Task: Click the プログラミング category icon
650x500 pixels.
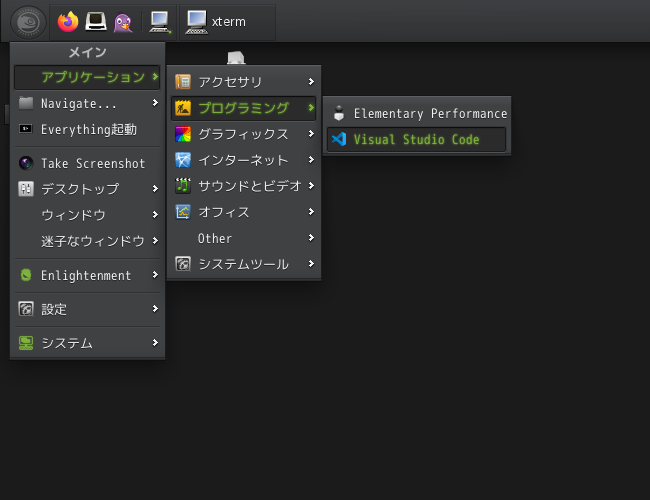Action: point(183,108)
